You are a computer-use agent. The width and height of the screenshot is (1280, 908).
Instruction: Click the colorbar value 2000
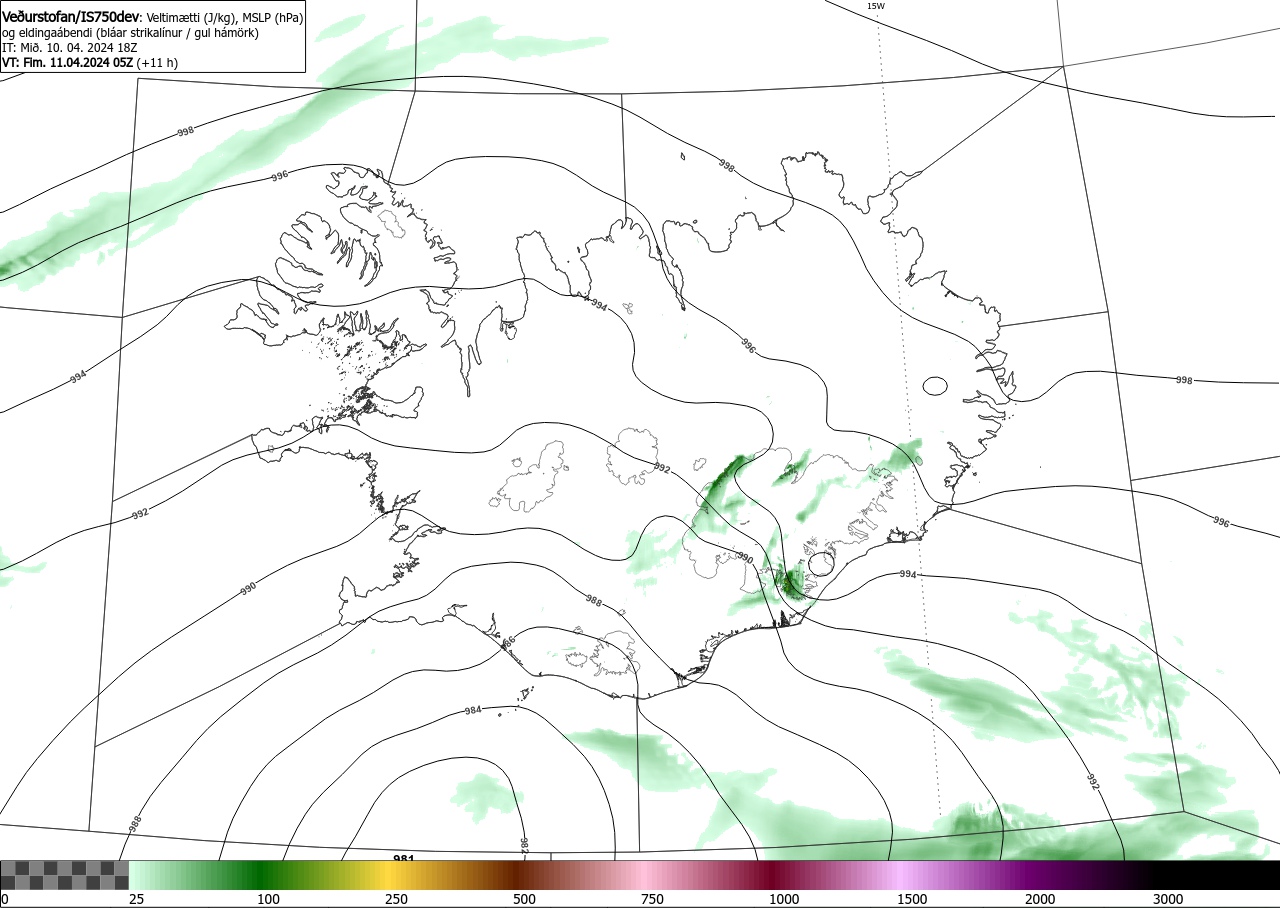coord(1040,899)
